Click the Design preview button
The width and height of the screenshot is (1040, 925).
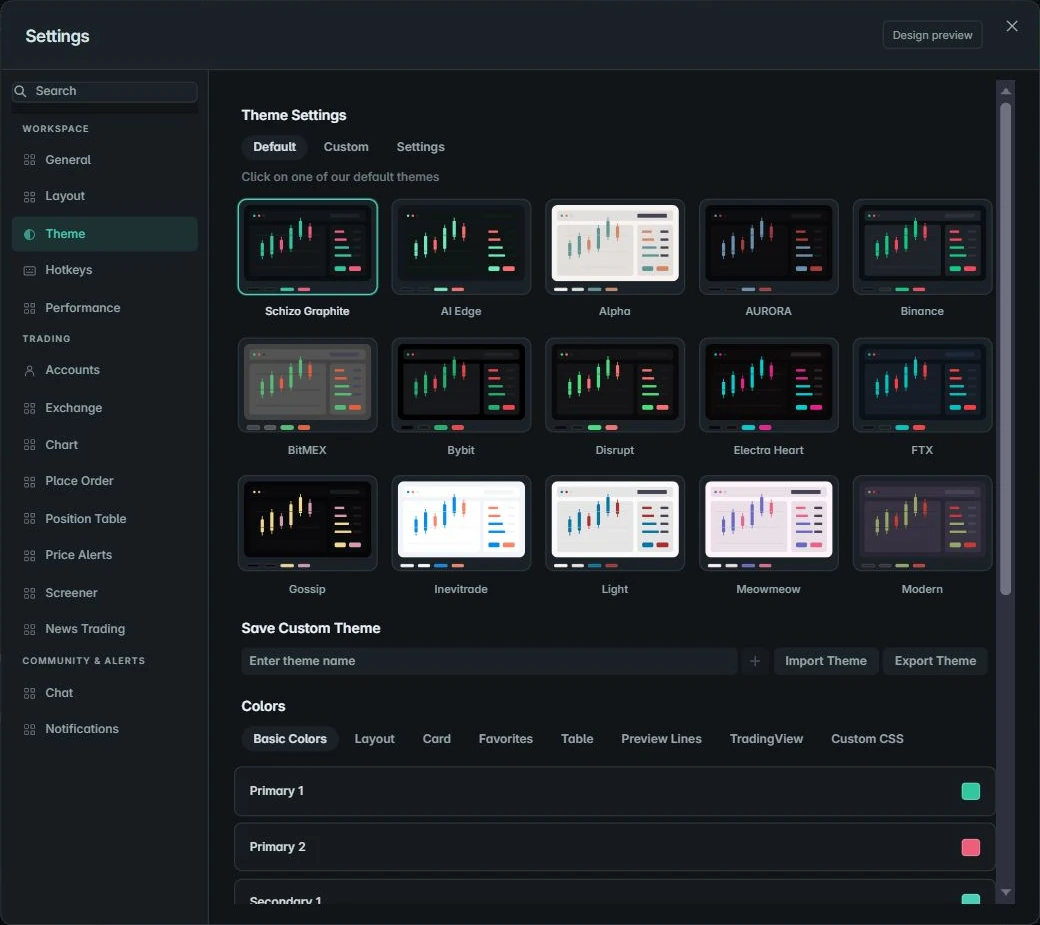(x=932, y=35)
